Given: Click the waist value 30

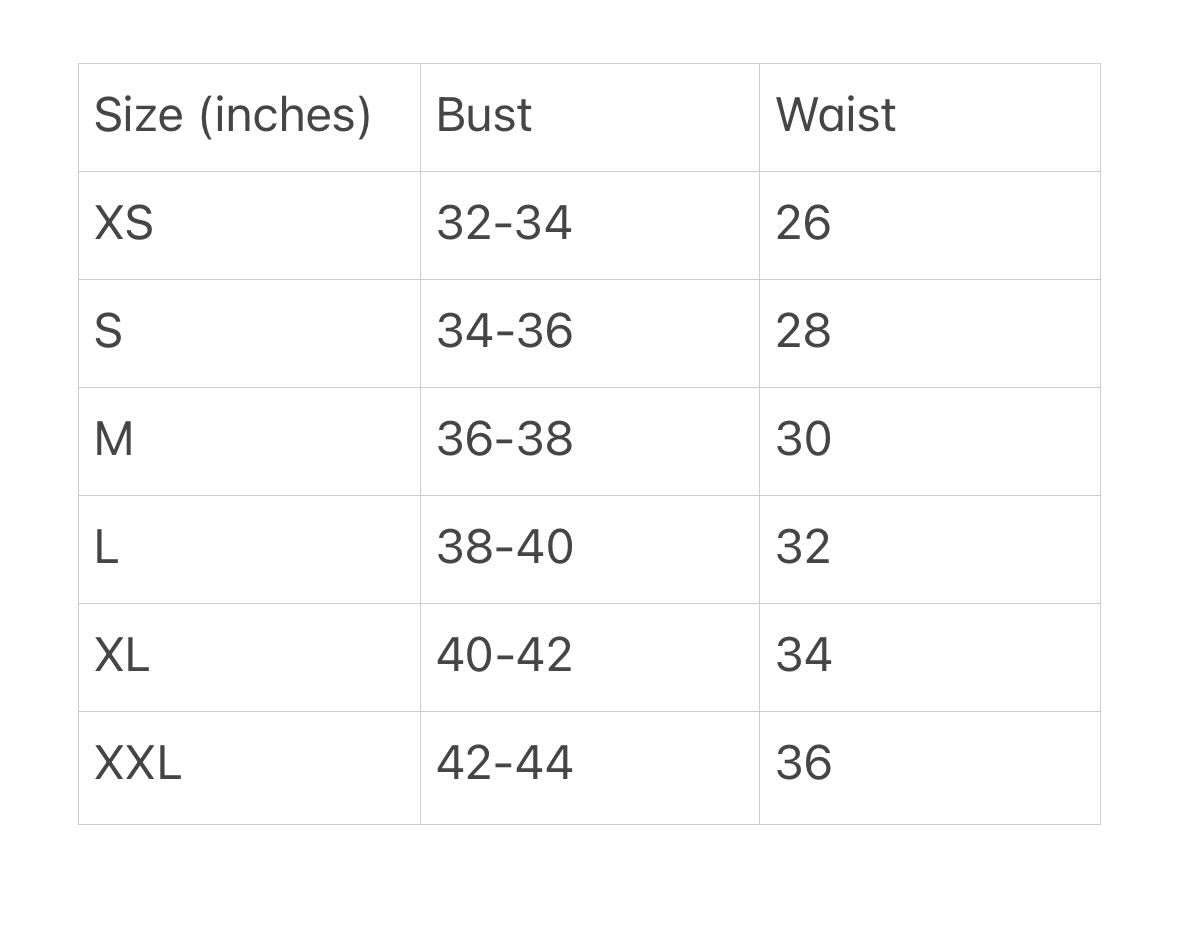Looking at the screenshot, I should (x=803, y=439).
